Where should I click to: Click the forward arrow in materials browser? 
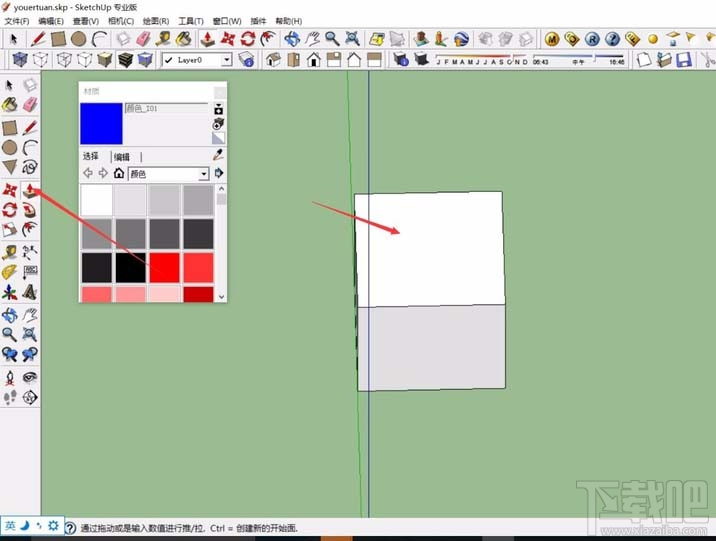coord(103,173)
